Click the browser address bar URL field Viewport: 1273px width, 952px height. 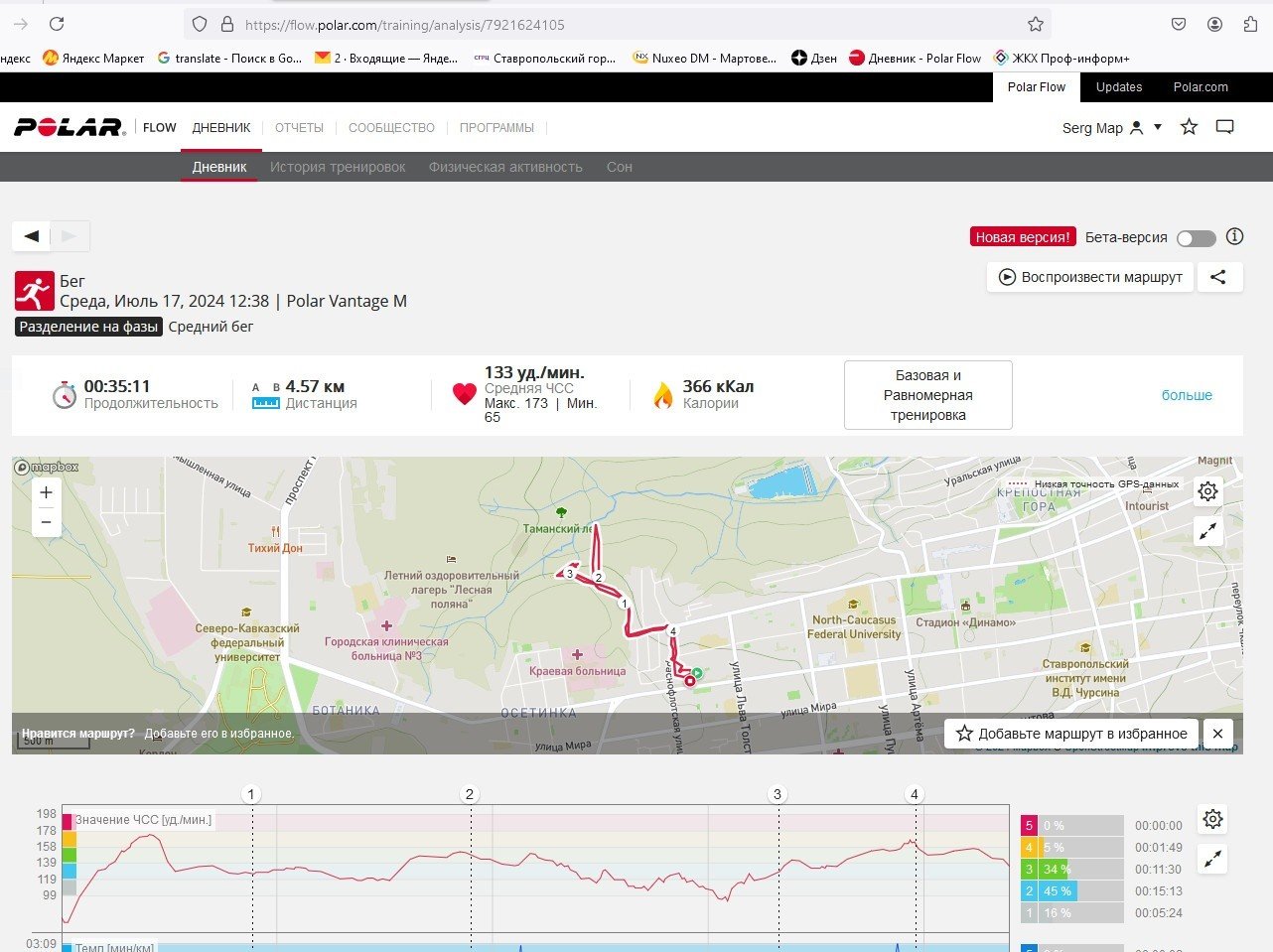click(618, 24)
